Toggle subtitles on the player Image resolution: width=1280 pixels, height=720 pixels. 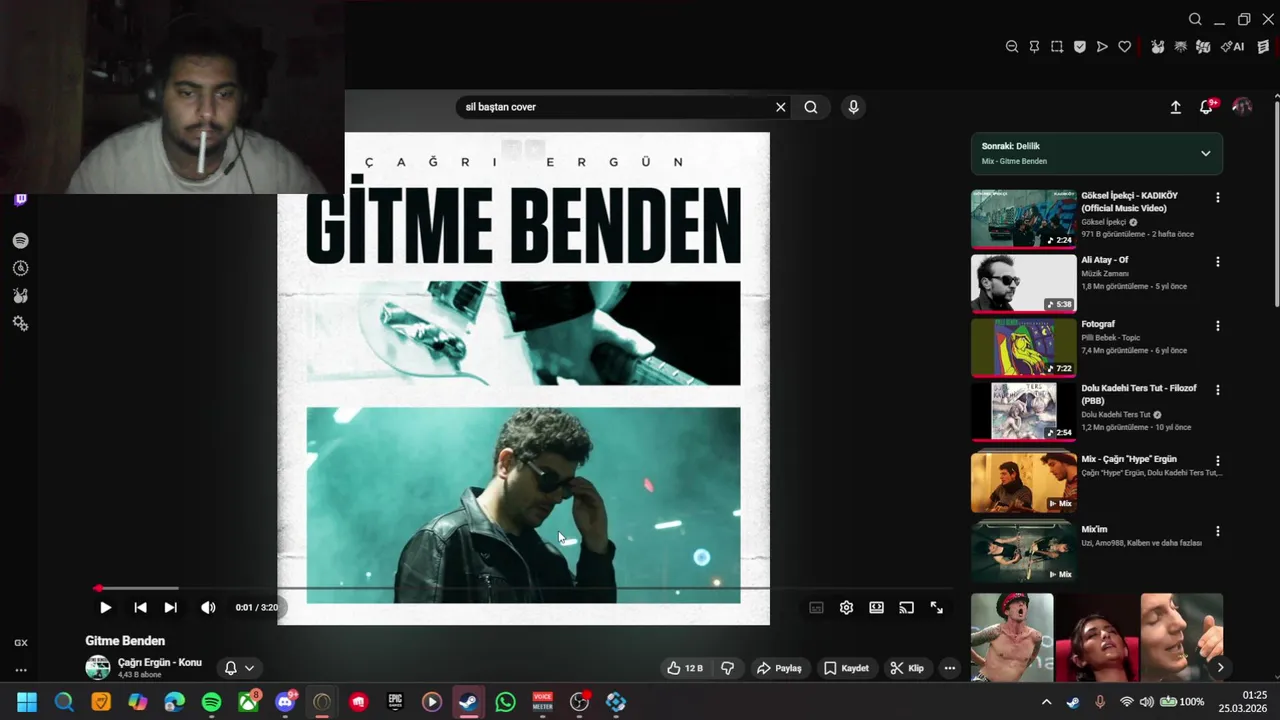point(816,607)
